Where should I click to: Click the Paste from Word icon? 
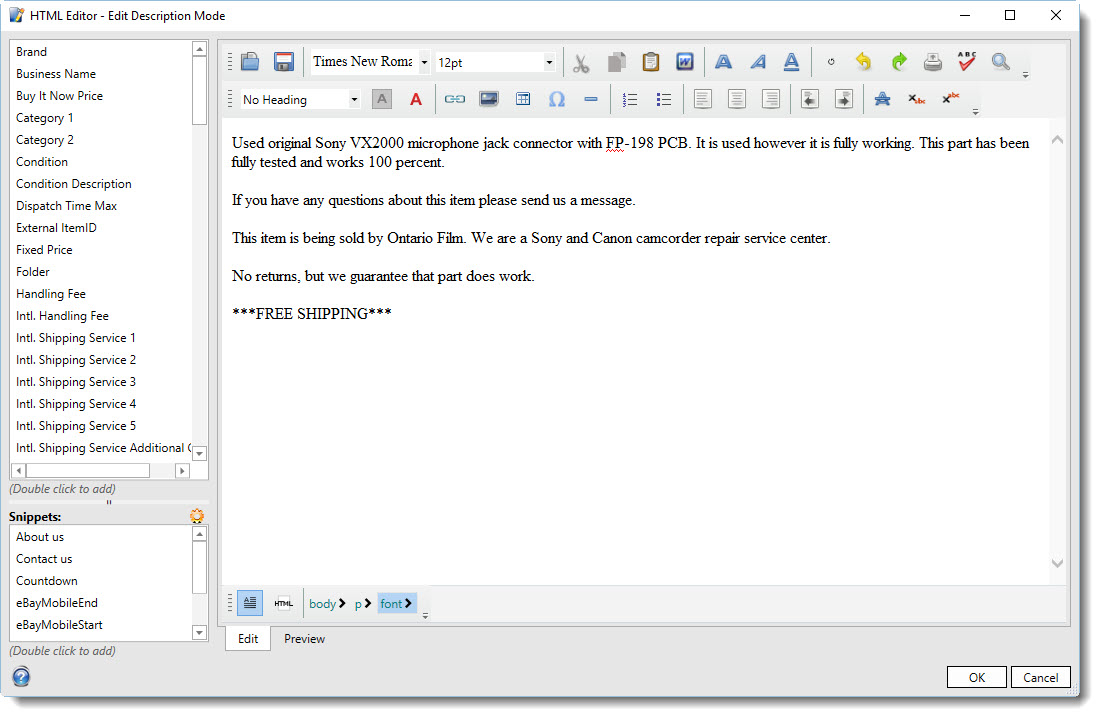coord(685,62)
